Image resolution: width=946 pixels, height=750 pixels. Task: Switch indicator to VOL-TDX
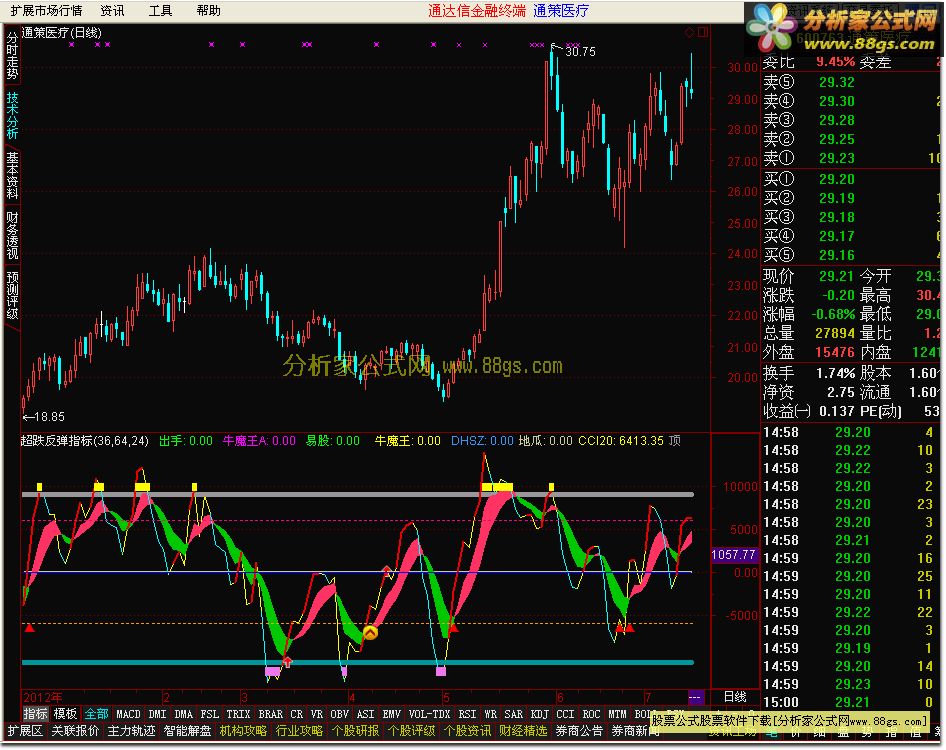[x=430, y=714]
